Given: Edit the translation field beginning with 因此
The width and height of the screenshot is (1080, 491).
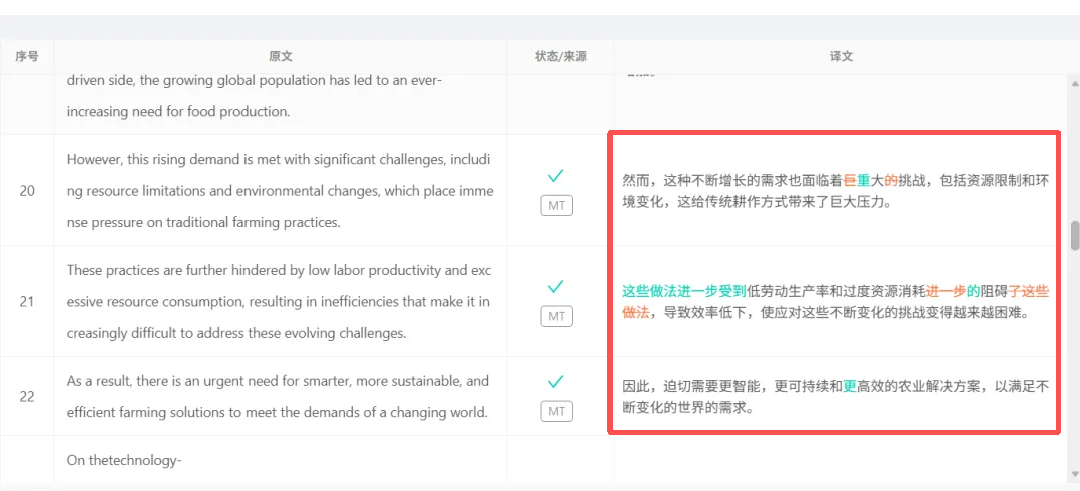Looking at the screenshot, I should 835,396.
